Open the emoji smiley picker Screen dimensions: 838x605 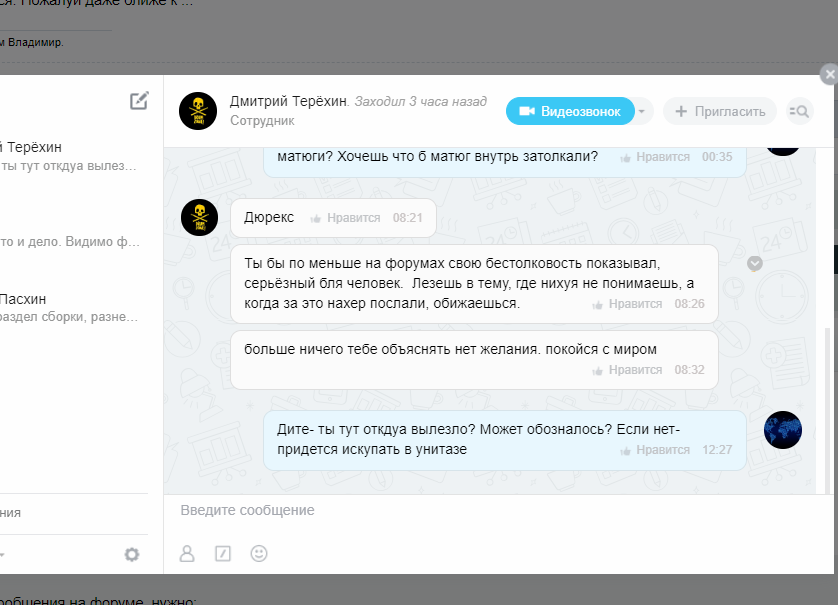pyautogui.click(x=259, y=553)
